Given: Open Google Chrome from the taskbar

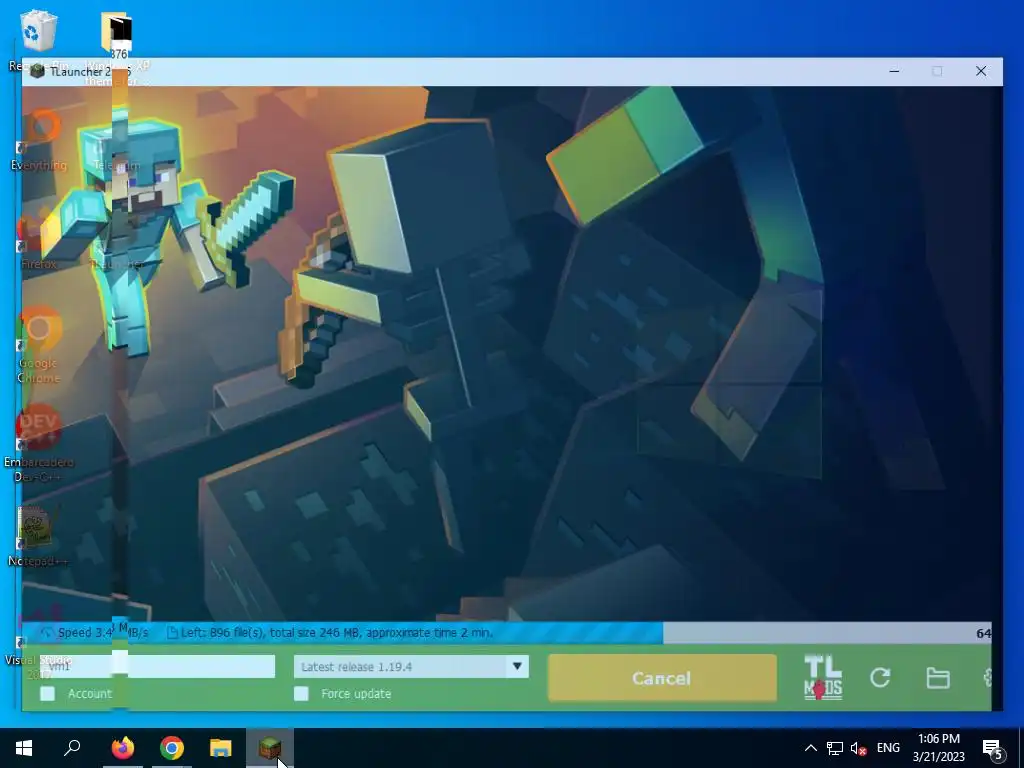Looking at the screenshot, I should tap(172, 748).
